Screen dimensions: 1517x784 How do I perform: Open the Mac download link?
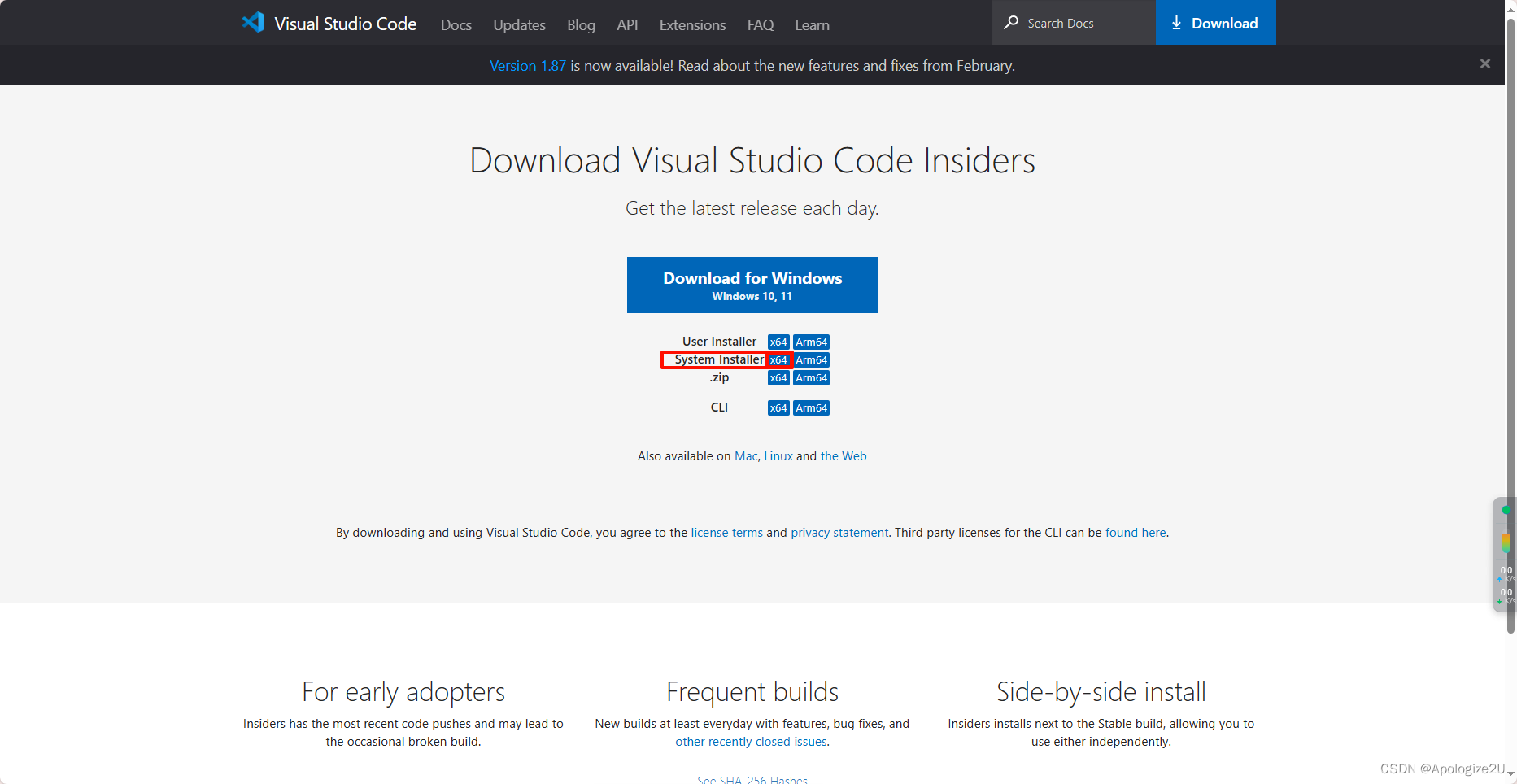pyautogui.click(x=746, y=456)
